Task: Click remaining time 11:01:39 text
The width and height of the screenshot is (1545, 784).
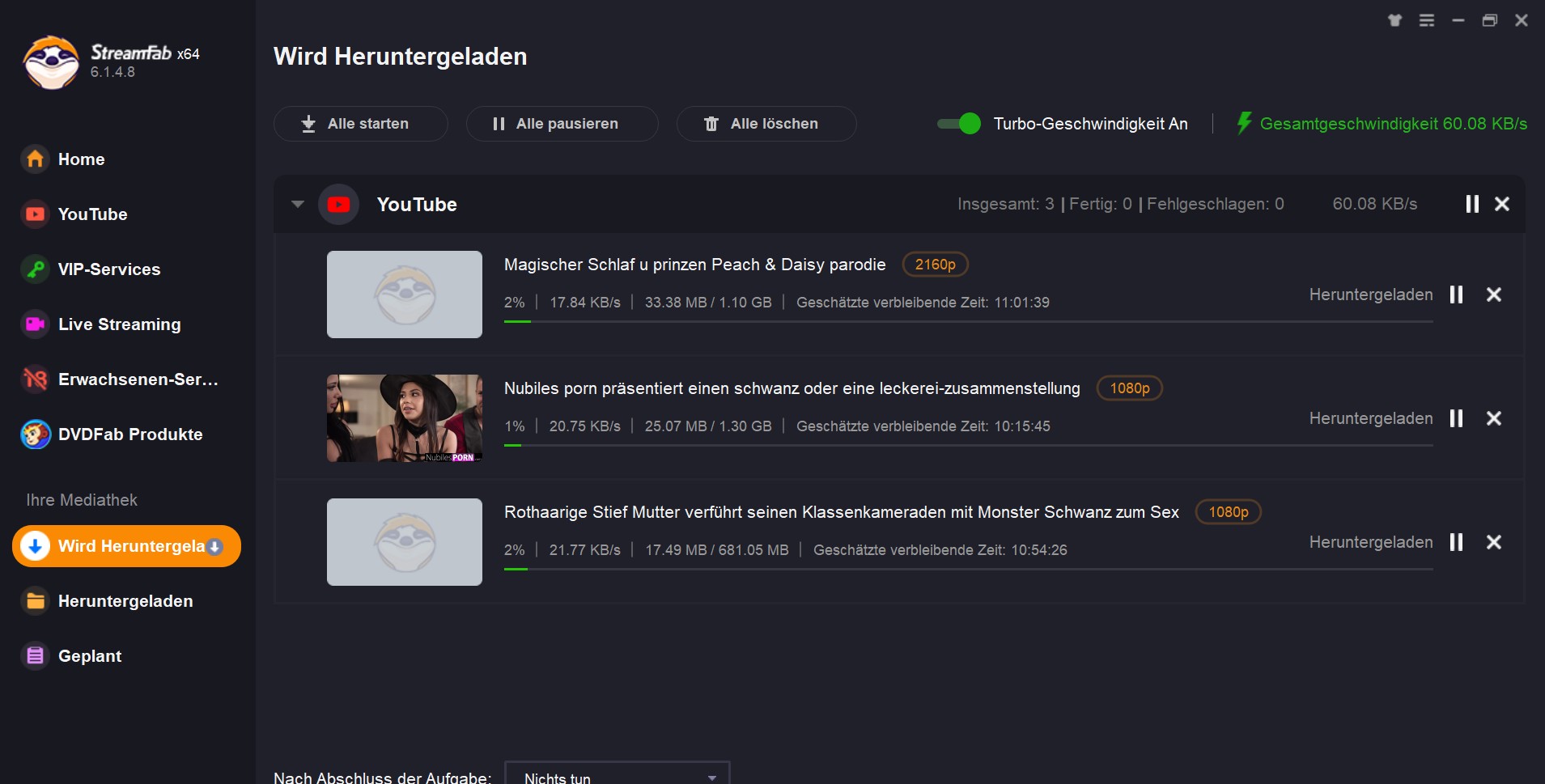Action: (1021, 303)
